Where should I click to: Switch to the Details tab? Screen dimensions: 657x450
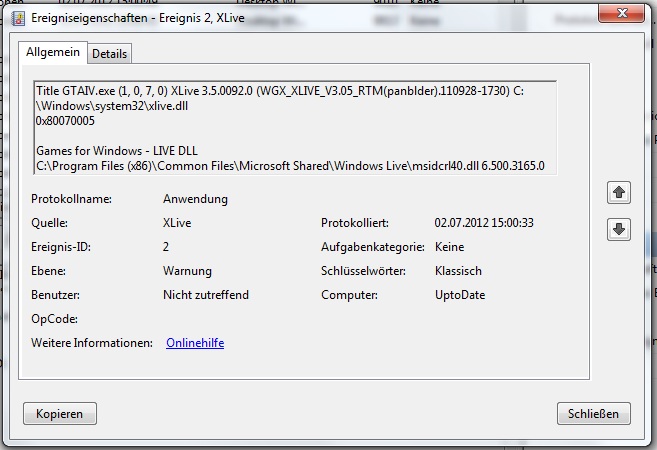point(110,54)
